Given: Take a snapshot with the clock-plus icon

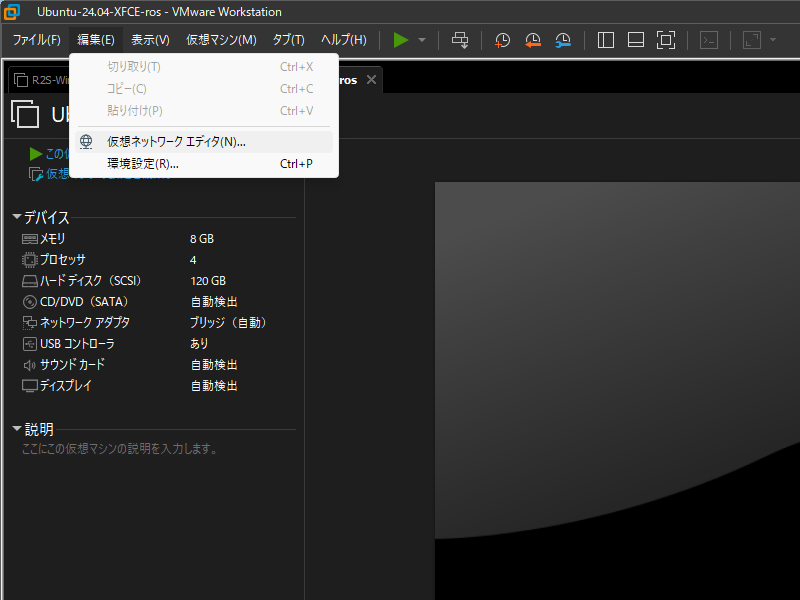Looking at the screenshot, I should click(x=502, y=40).
